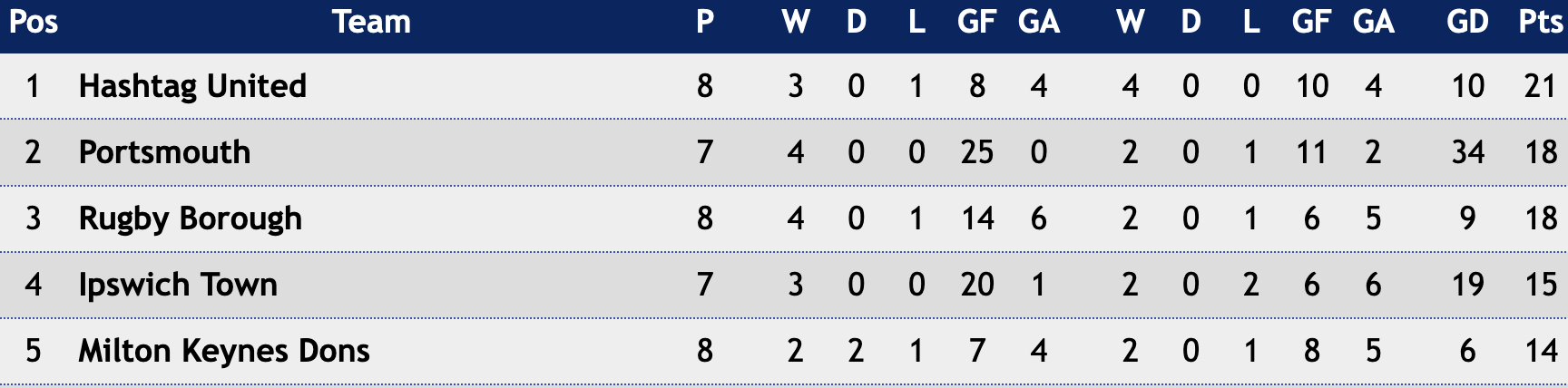This screenshot has height=388, width=1568.
Task: Sort by the Pts column header
Action: [1541, 22]
